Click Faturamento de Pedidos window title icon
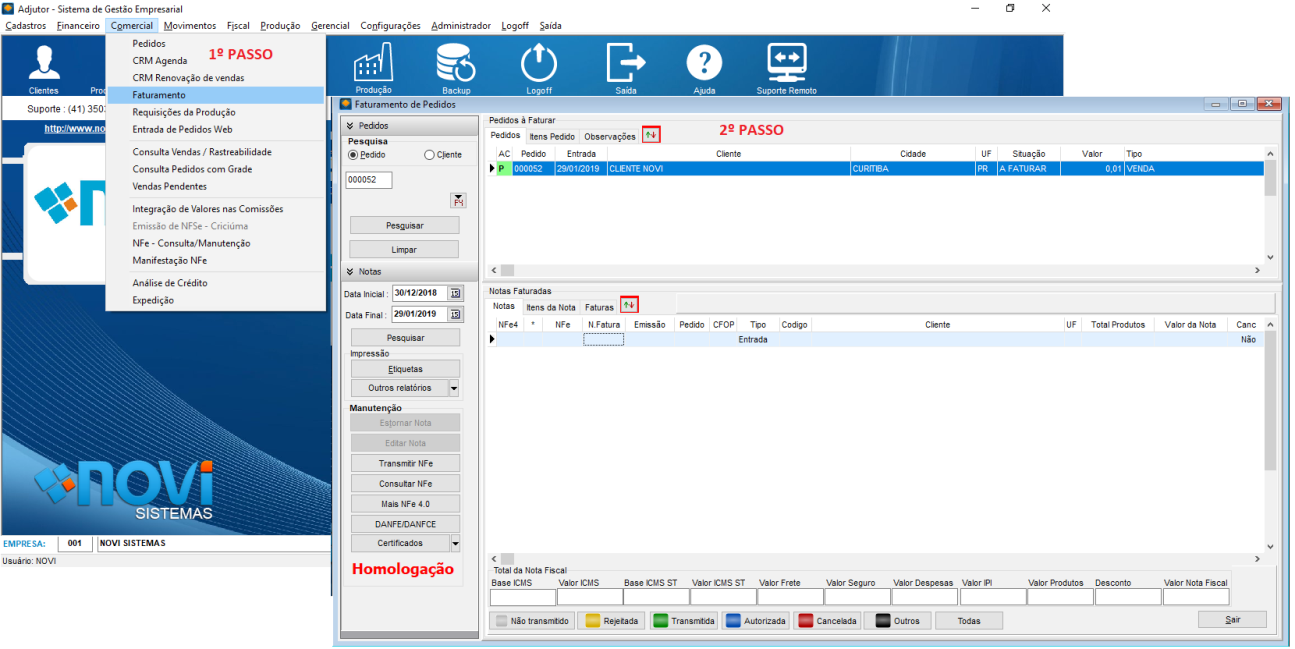This screenshot has width=1295, height=649. point(347,104)
